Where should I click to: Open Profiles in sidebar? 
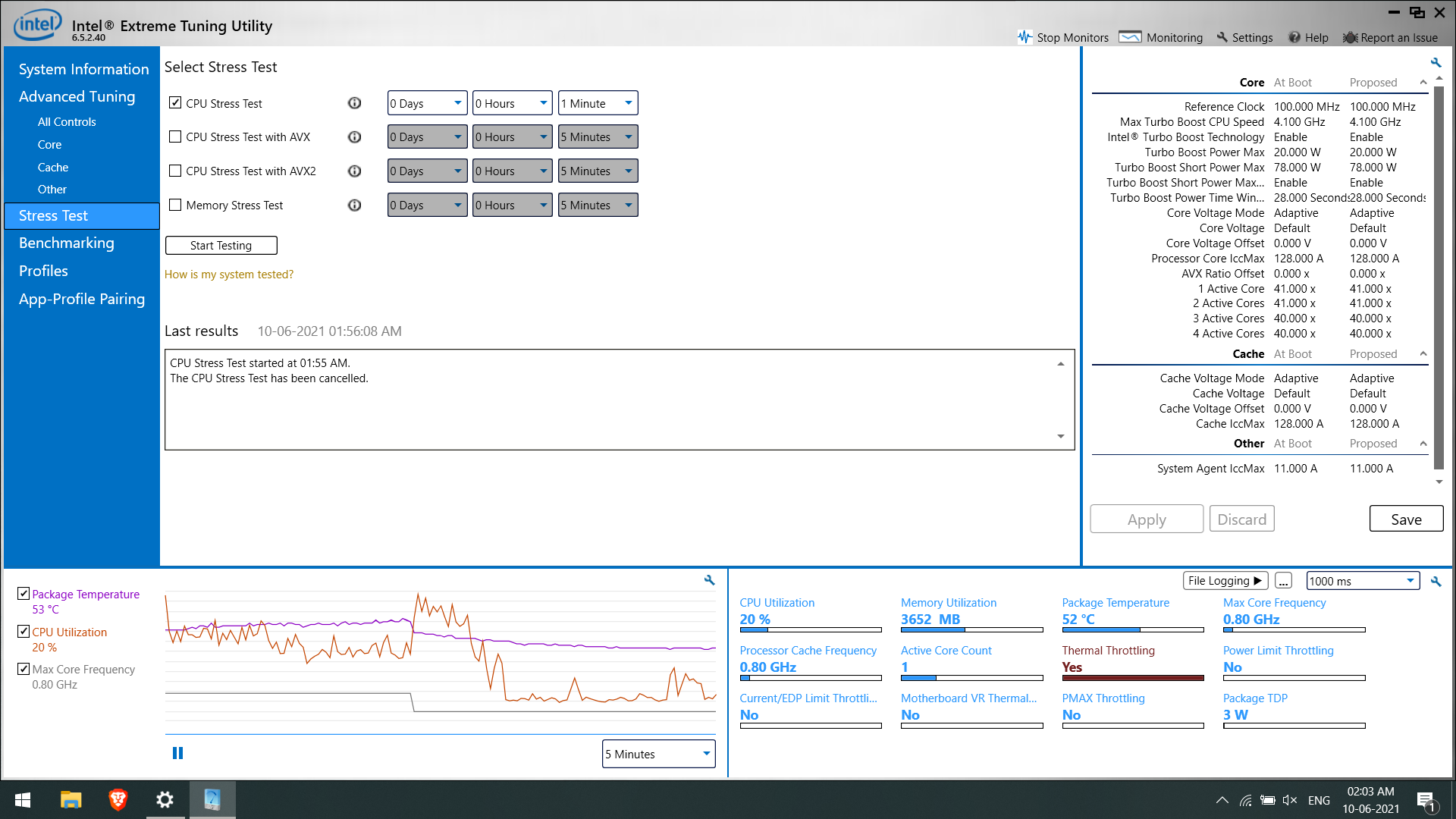[43, 271]
